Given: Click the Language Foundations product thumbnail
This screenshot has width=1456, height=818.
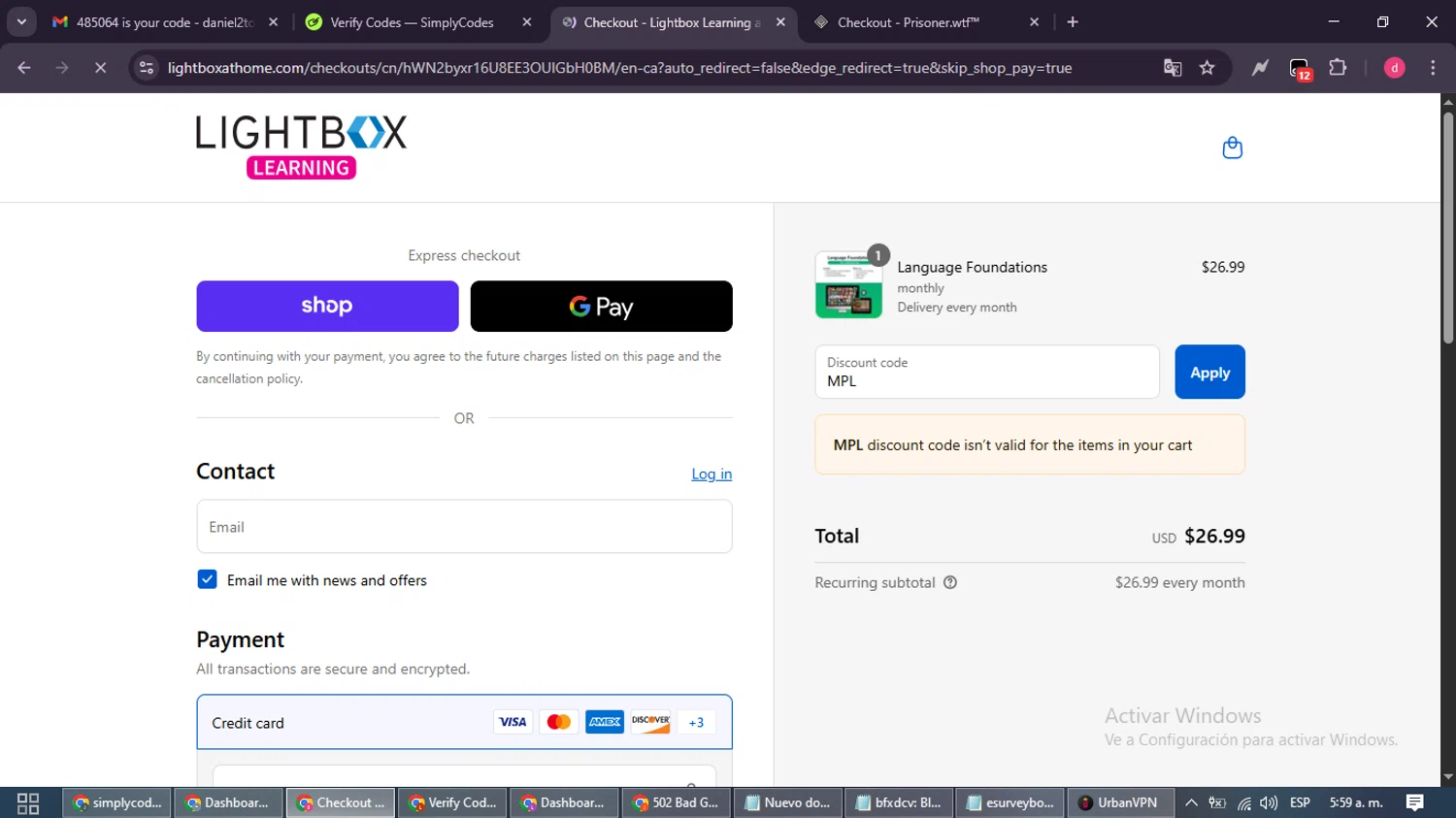Looking at the screenshot, I should [848, 285].
